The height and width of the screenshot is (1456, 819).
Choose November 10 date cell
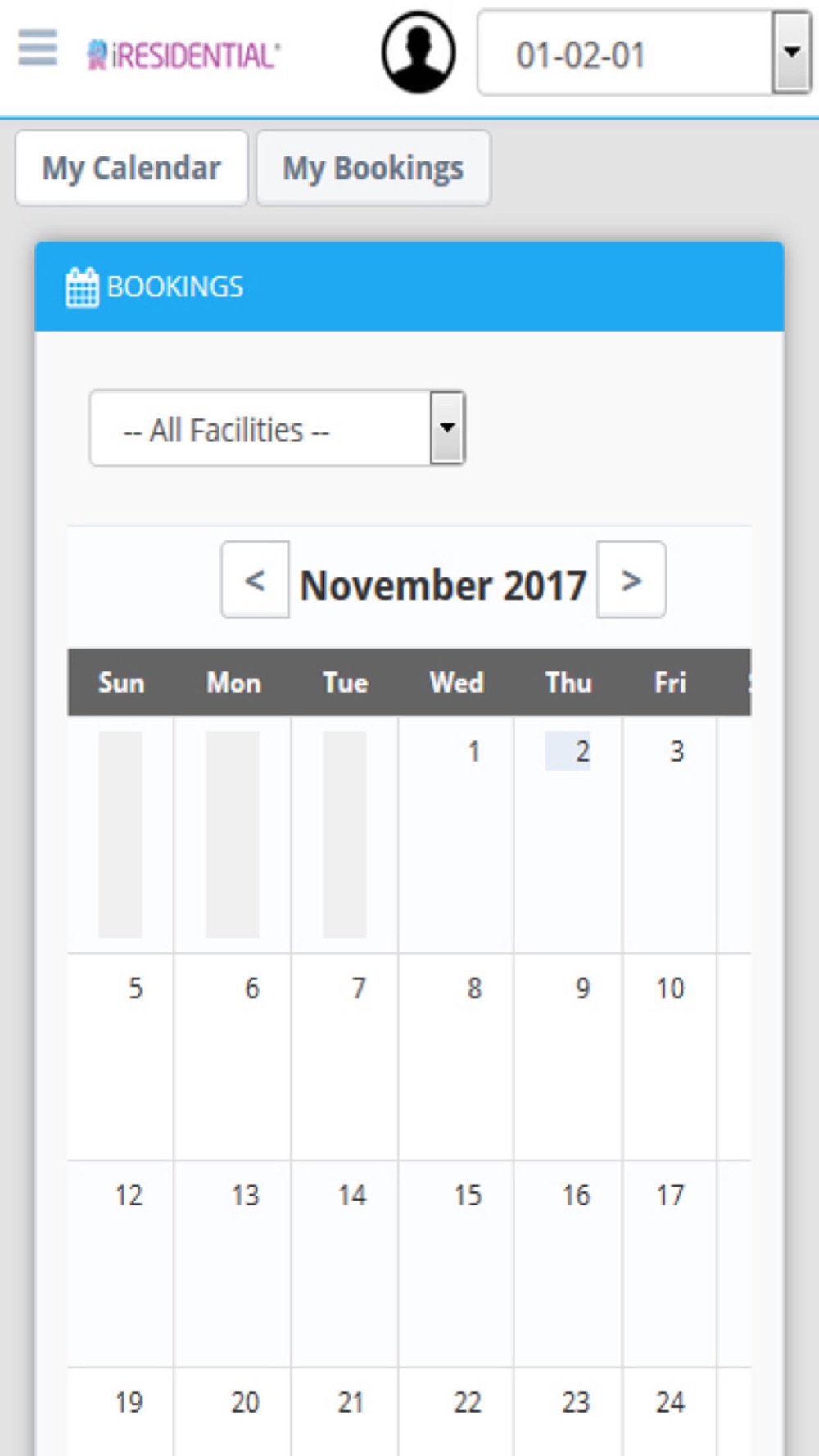click(670, 1056)
